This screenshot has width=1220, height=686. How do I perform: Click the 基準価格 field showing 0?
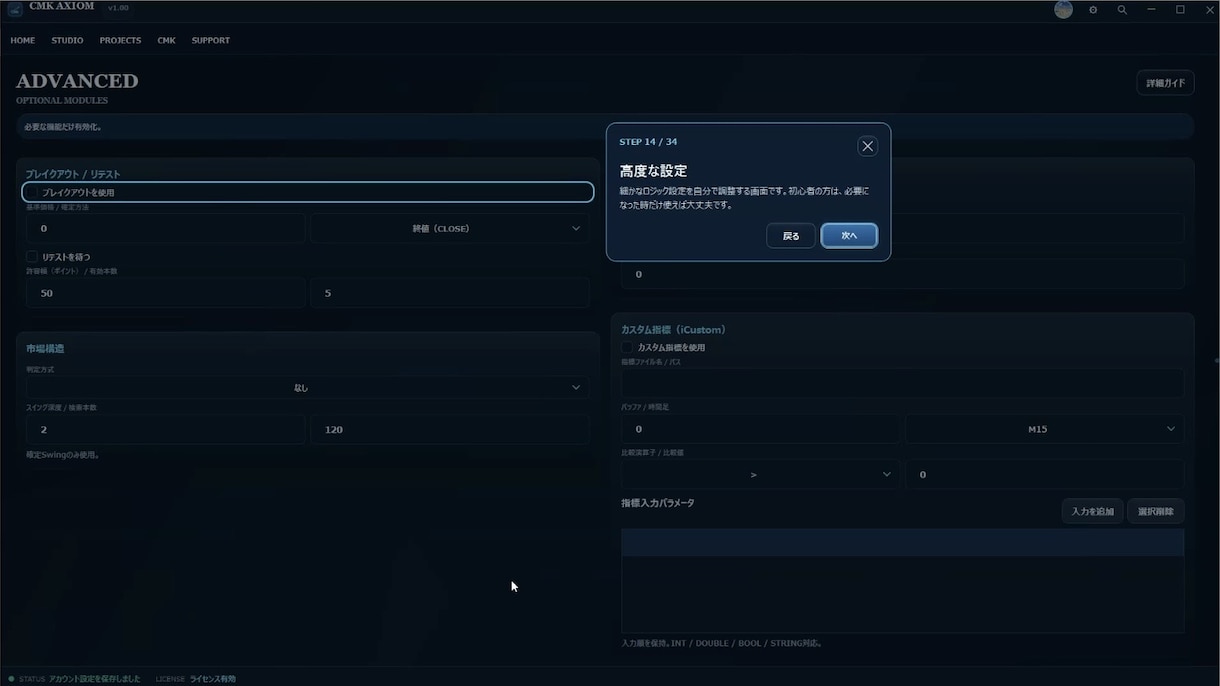[x=165, y=228]
